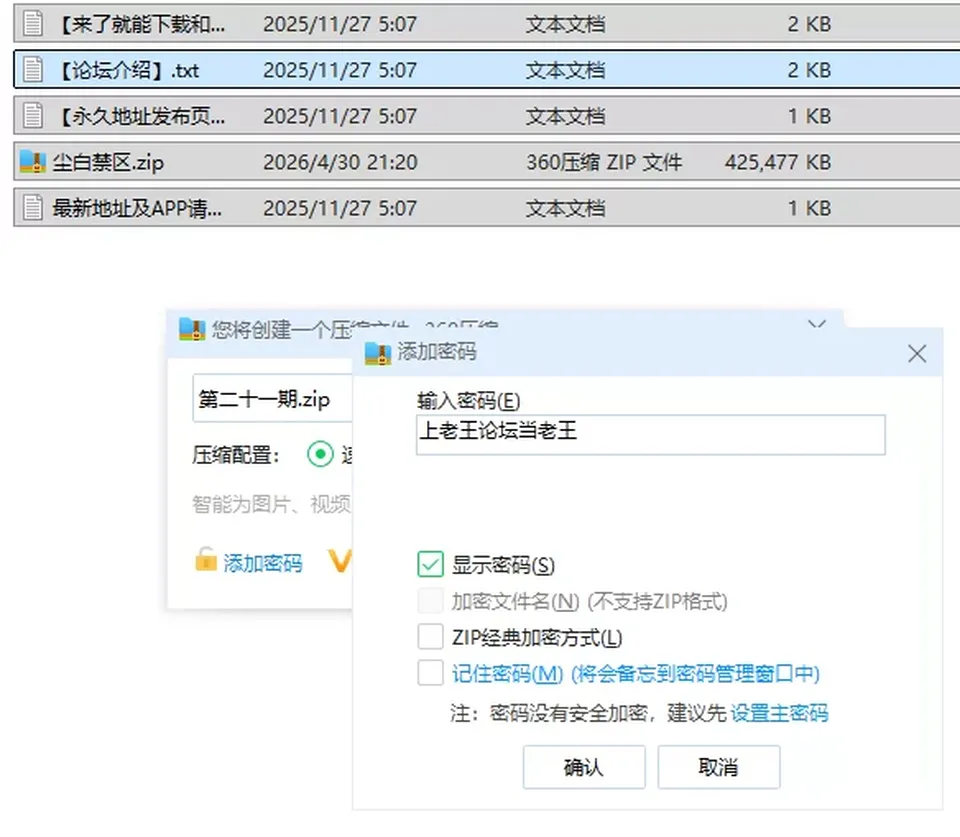The width and height of the screenshot is (960, 837).
Task: Click the 425,477 KB size cell
Action: [778, 162]
